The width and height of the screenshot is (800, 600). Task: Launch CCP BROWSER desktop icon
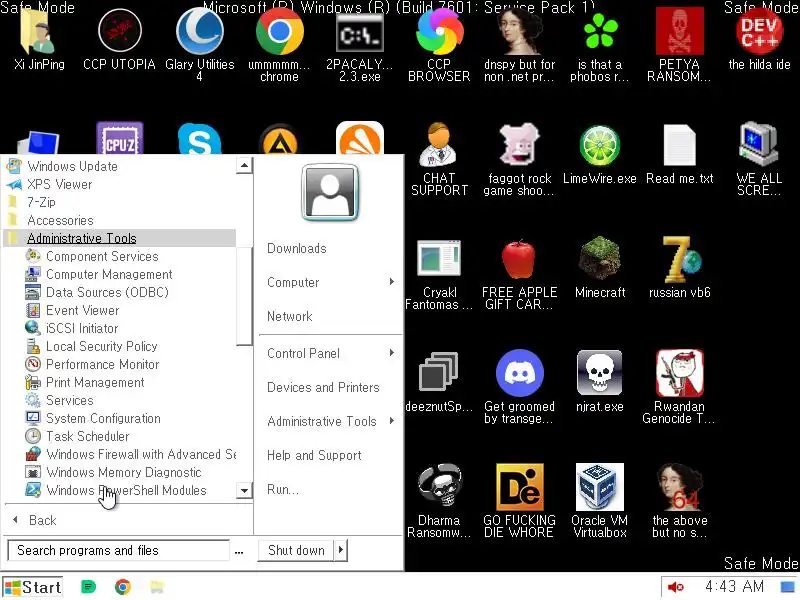(439, 32)
